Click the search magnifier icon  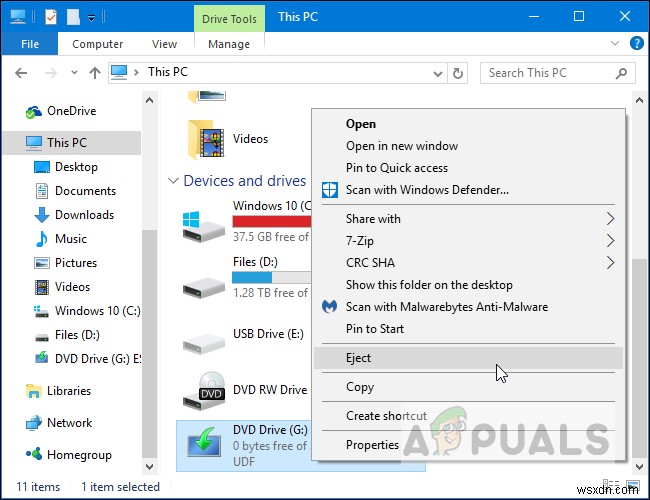621,73
